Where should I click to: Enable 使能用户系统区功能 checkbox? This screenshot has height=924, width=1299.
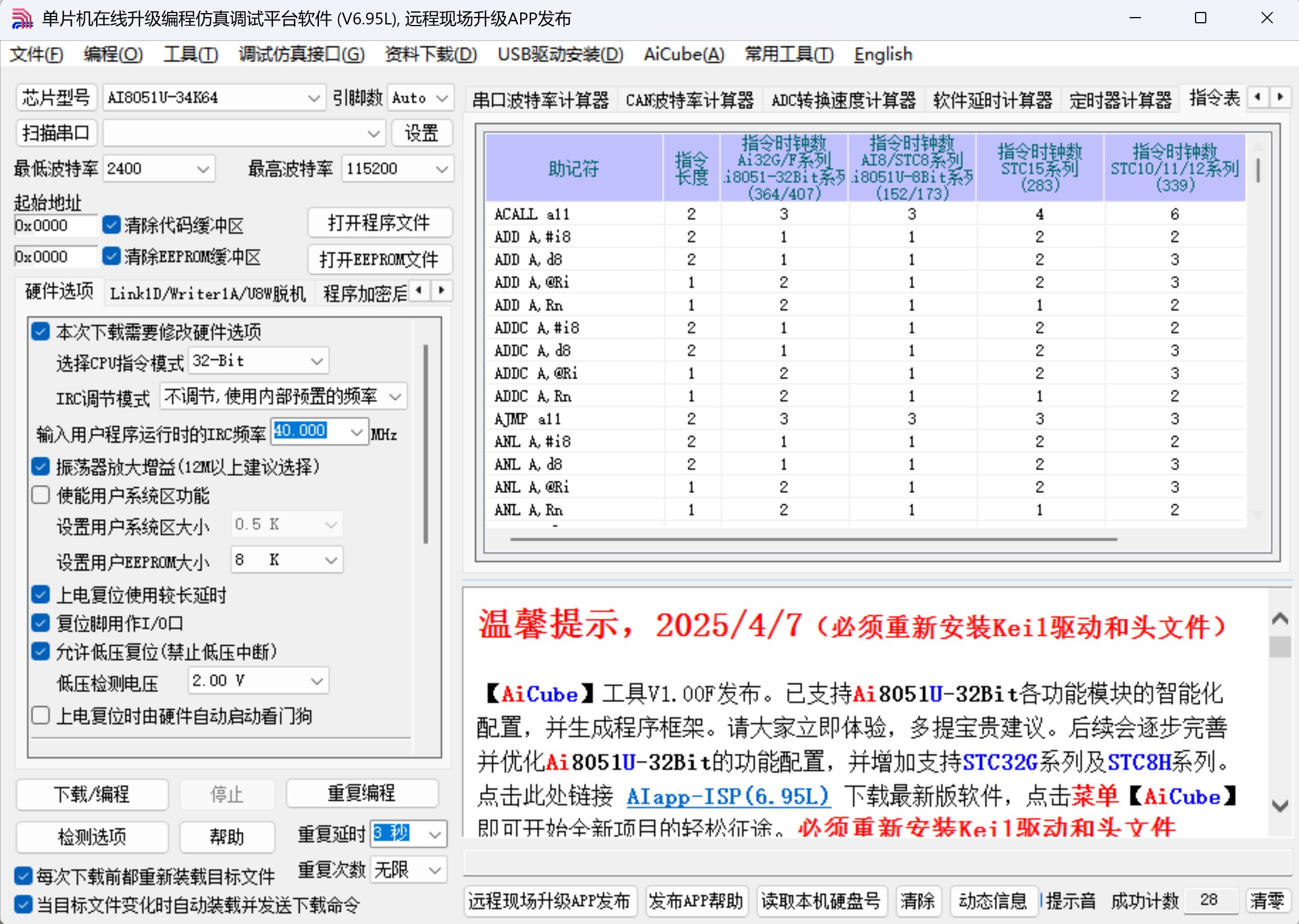click(x=40, y=495)
